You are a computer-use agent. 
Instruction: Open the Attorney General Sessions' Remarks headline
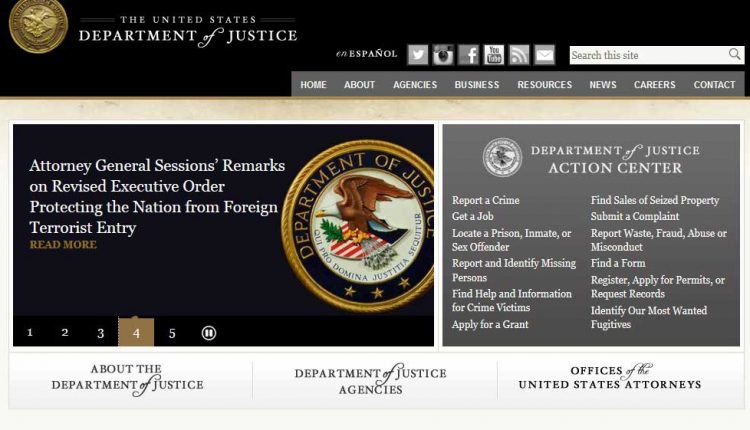156,196
